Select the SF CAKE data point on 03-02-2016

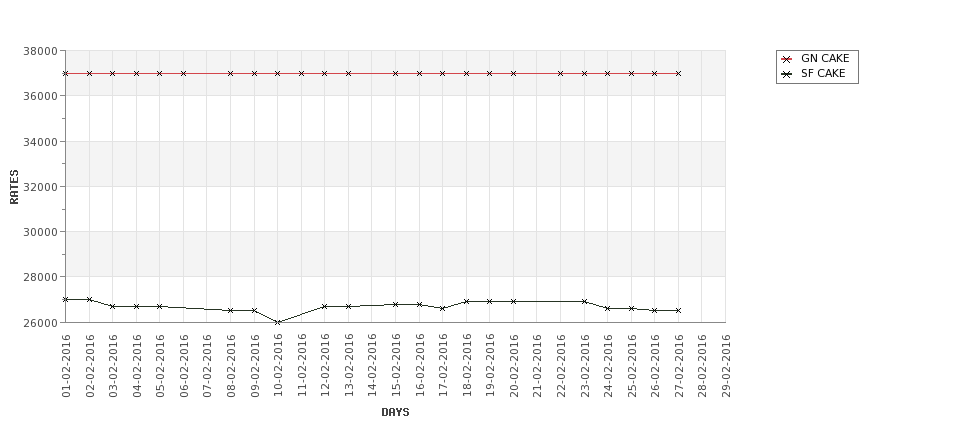113,307
